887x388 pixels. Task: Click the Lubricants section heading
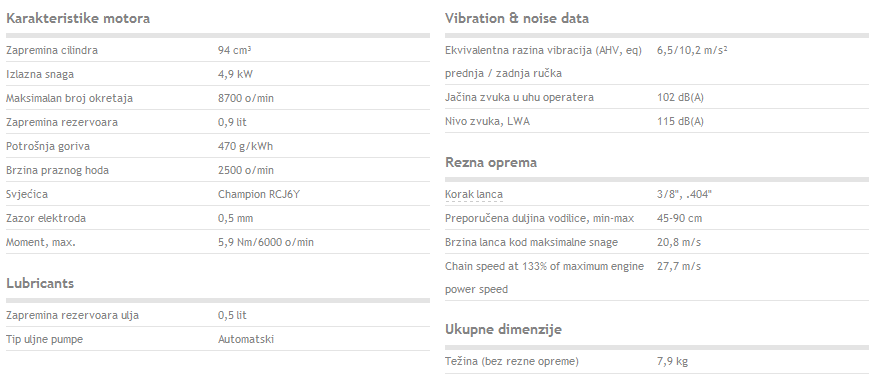click(40, 283)
